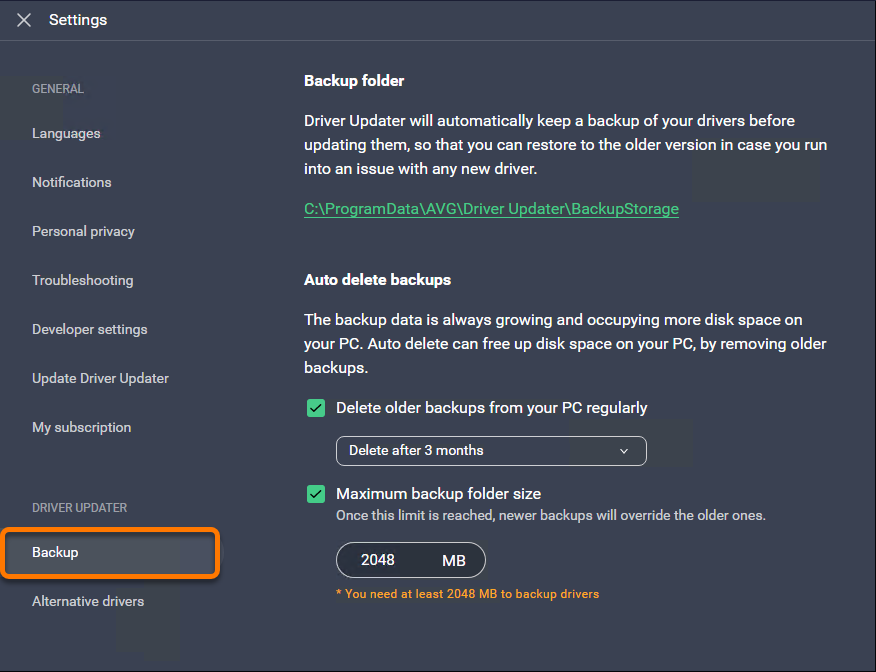Go to Notifications settings
The image size is (876, 672).
[71, 182]
